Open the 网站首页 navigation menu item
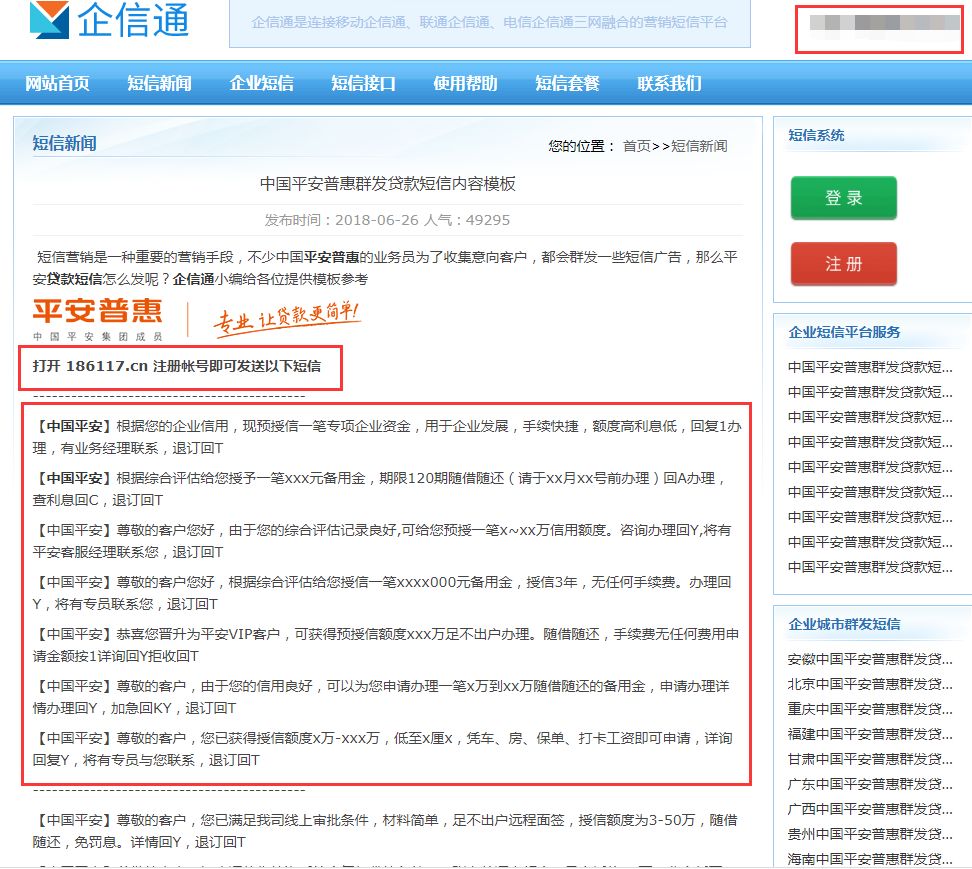Screen dimensions: 972x869 click(57, 83)
